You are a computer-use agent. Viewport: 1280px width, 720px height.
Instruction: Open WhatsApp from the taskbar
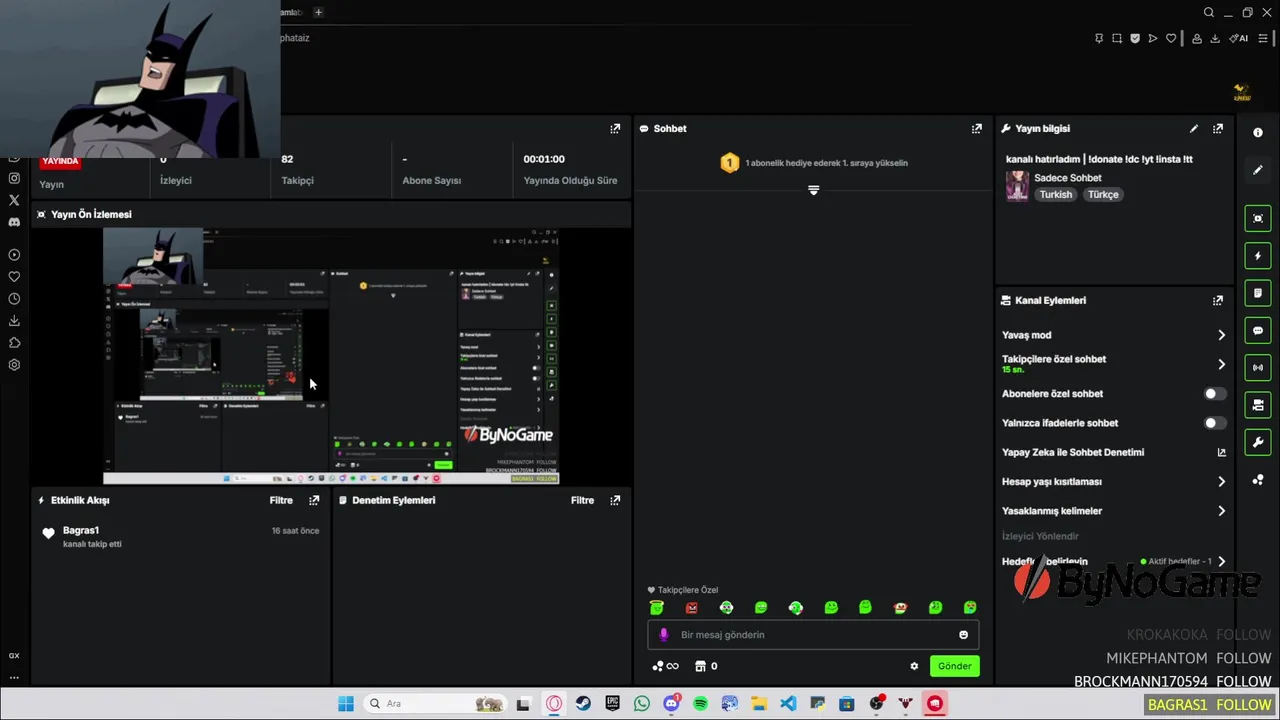click(641, 704)
